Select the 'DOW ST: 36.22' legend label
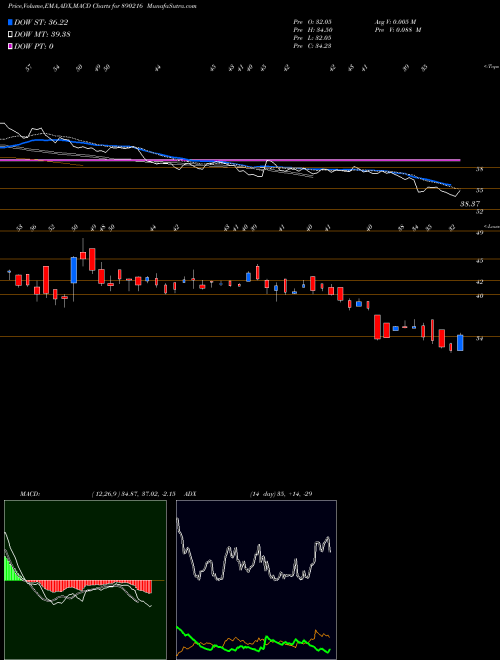 coord(41,23)
